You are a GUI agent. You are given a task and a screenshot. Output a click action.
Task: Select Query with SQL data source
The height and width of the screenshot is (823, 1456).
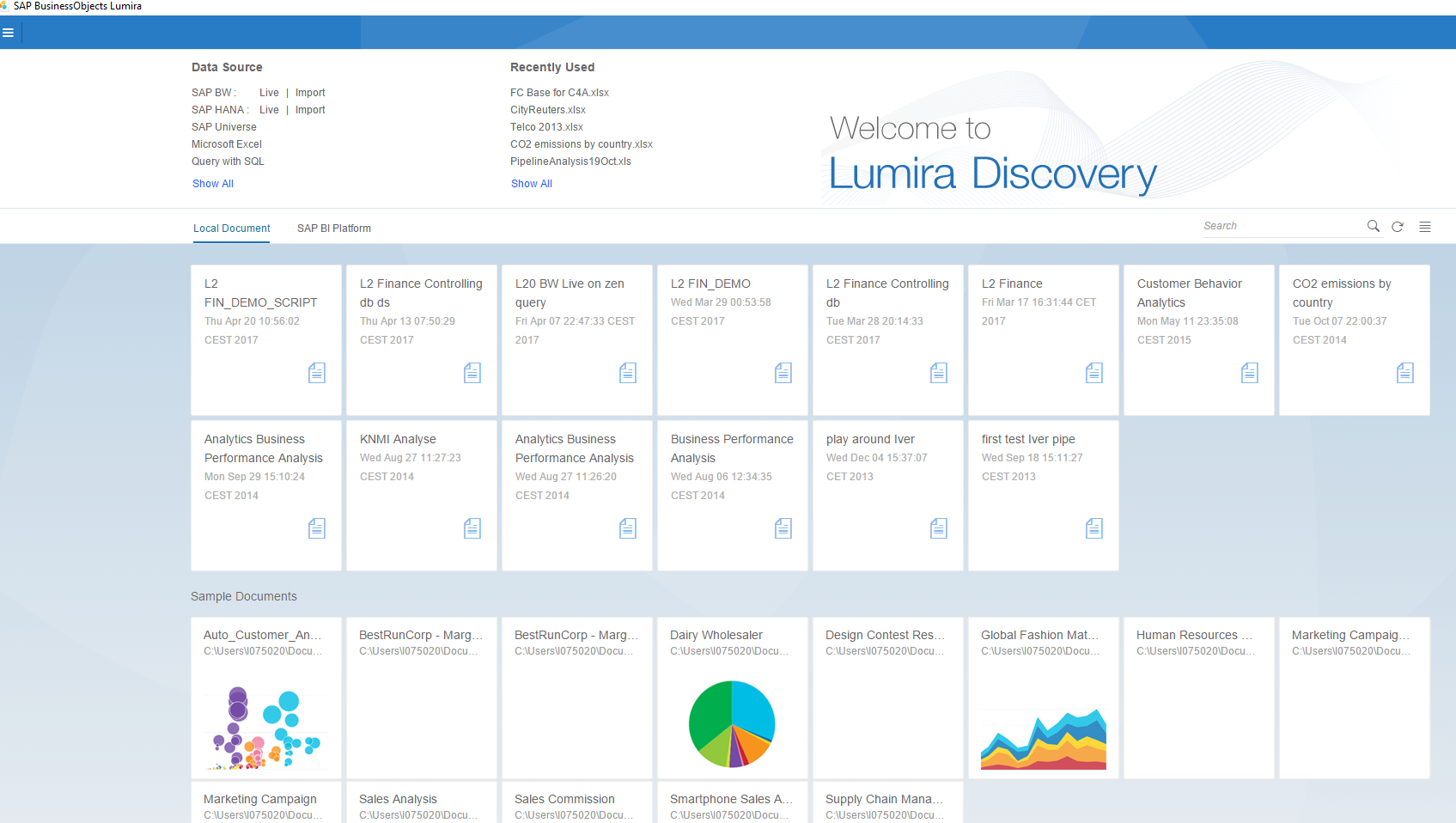(228, 162)
